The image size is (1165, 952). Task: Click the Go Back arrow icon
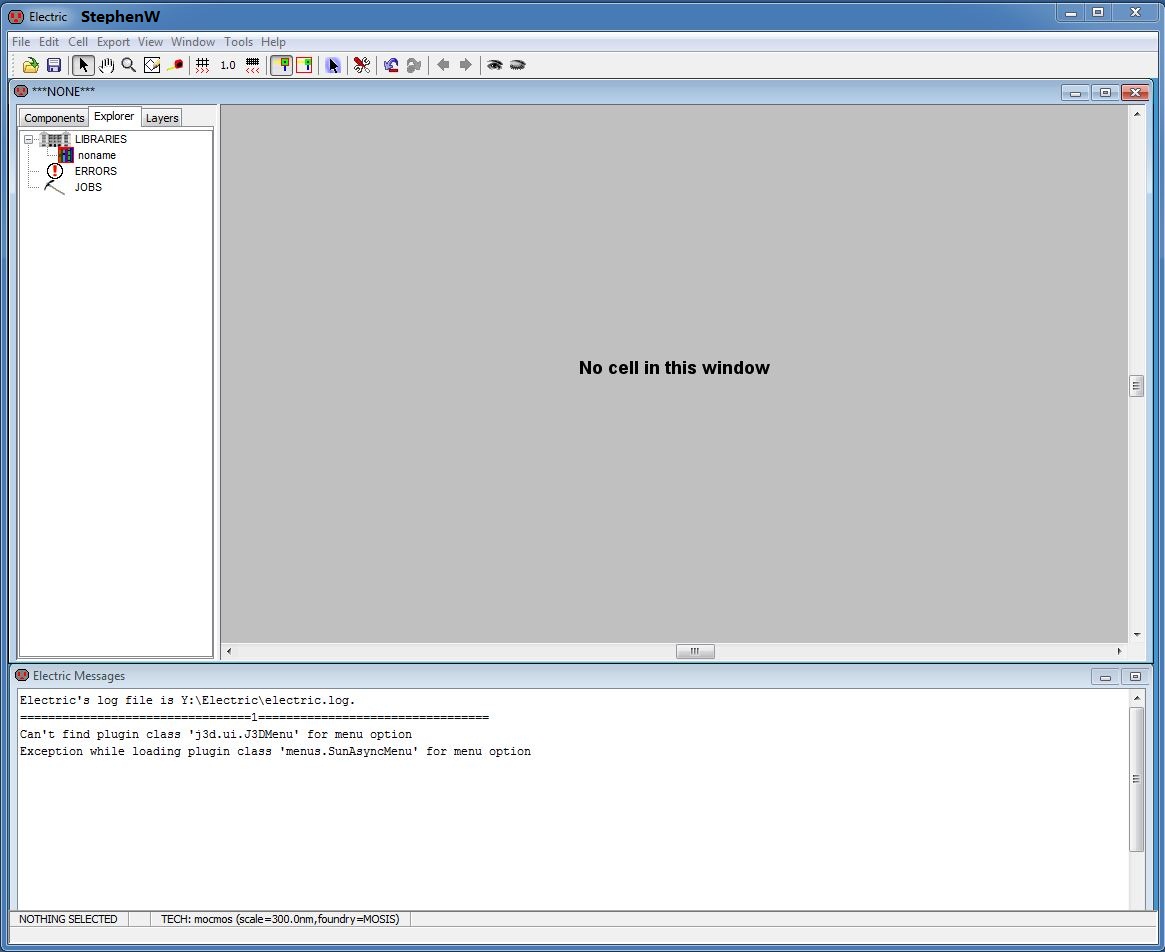coord(443,65)
